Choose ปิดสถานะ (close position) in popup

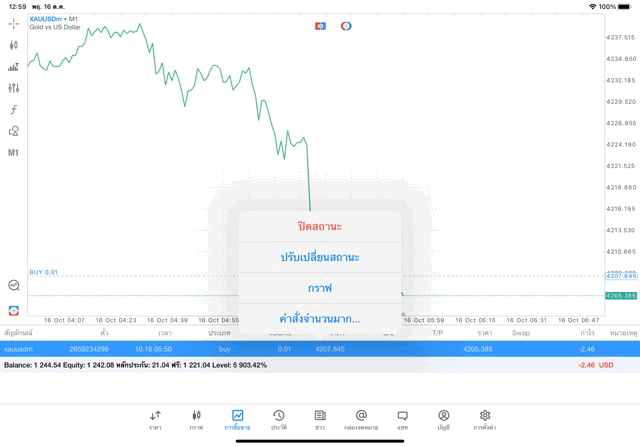click(320, 226)
